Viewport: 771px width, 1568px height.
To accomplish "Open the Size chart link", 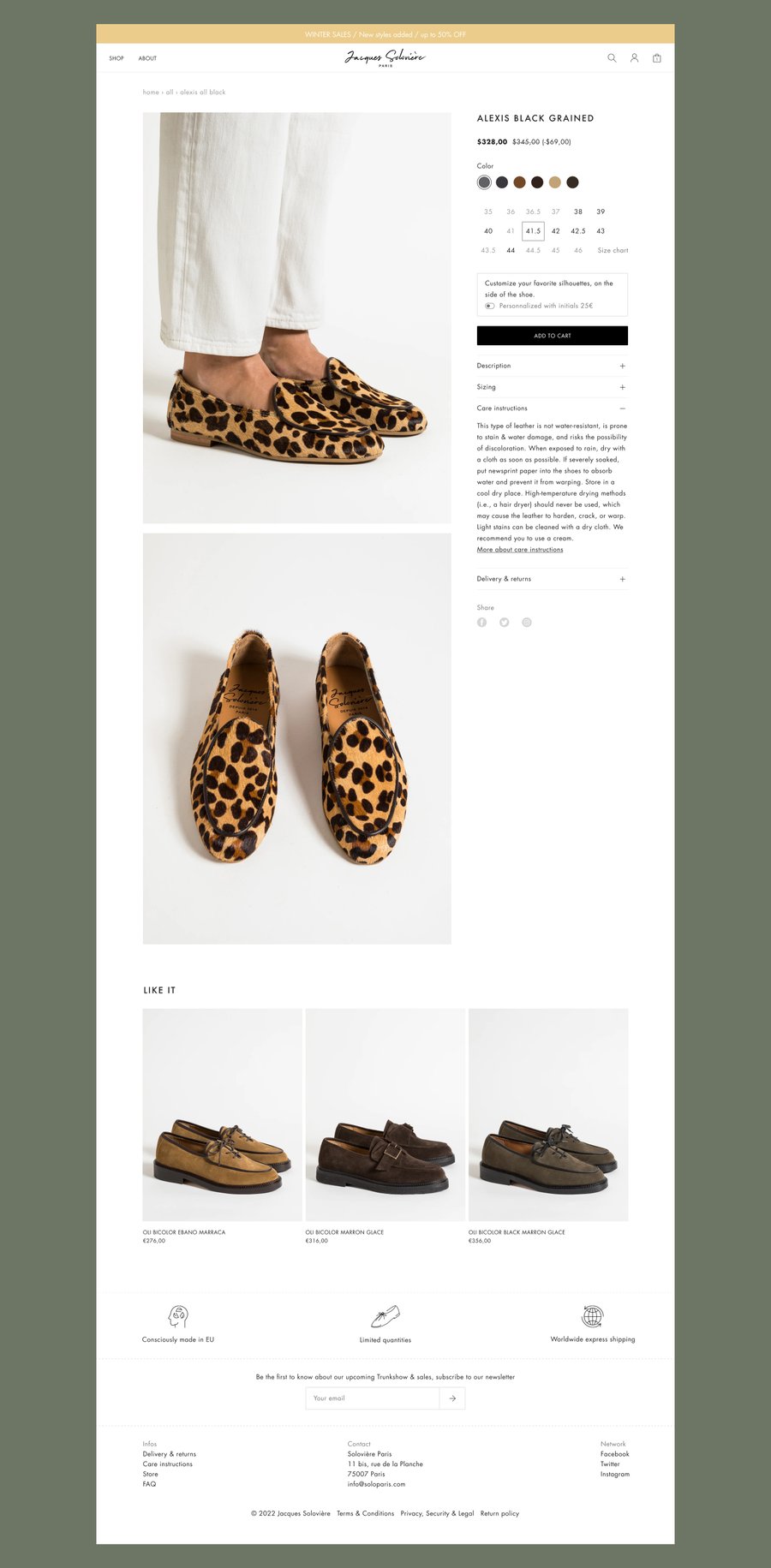I will (613, 251).
